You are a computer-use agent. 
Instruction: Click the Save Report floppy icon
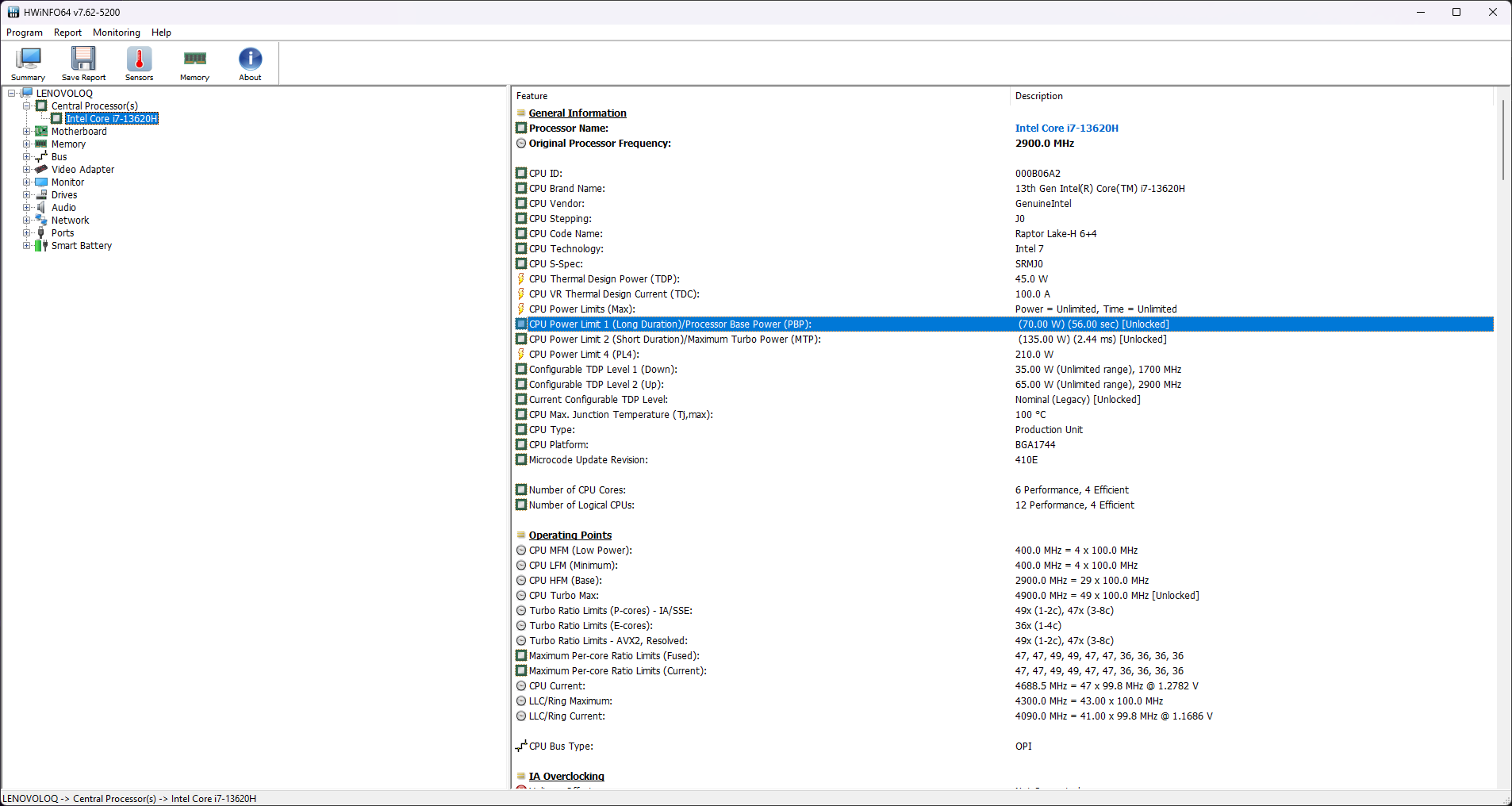tap(83, 63)
